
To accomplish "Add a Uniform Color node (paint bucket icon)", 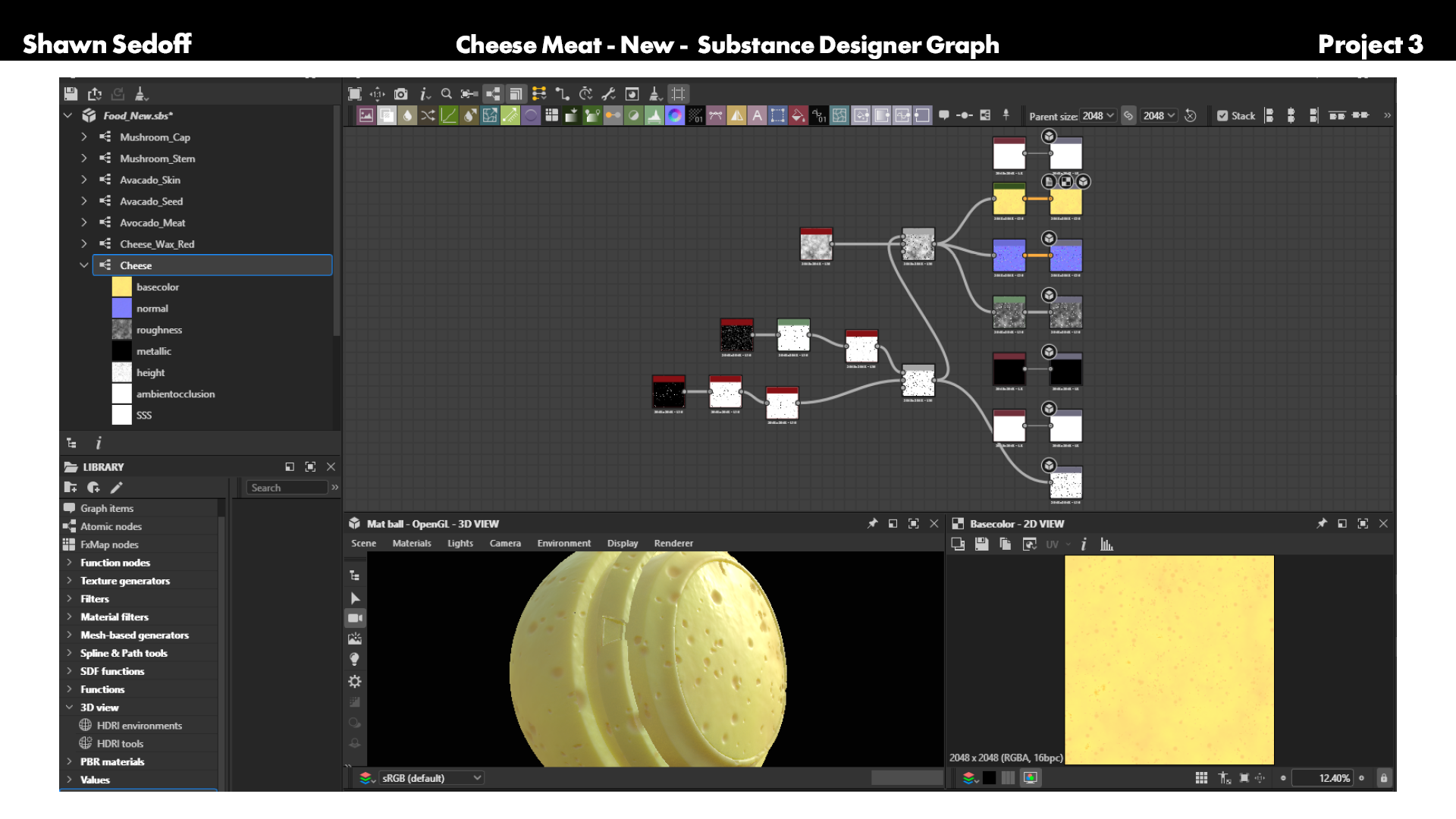I will pos(798,115).
